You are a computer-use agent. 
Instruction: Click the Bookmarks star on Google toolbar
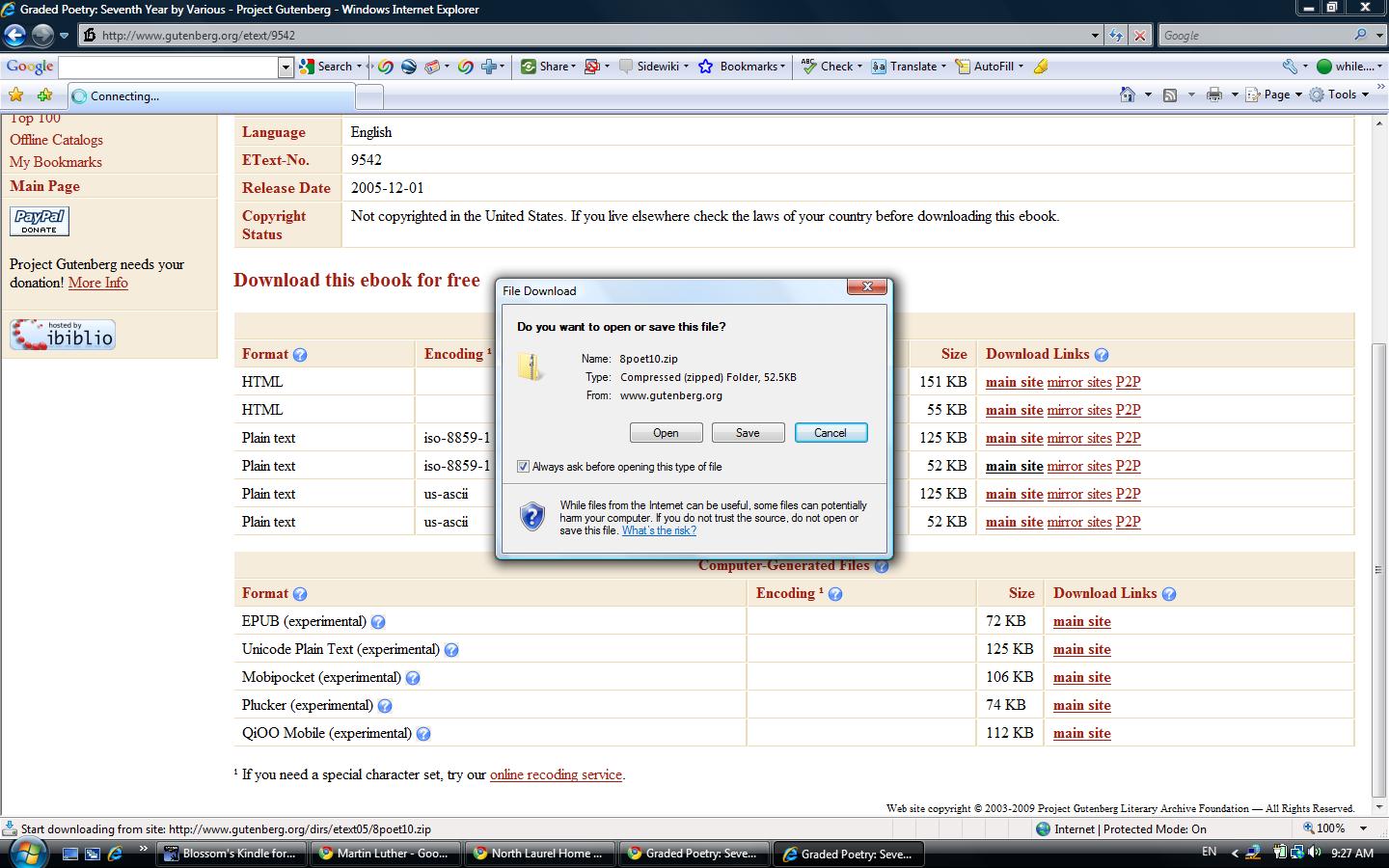[x=706, y=67]
